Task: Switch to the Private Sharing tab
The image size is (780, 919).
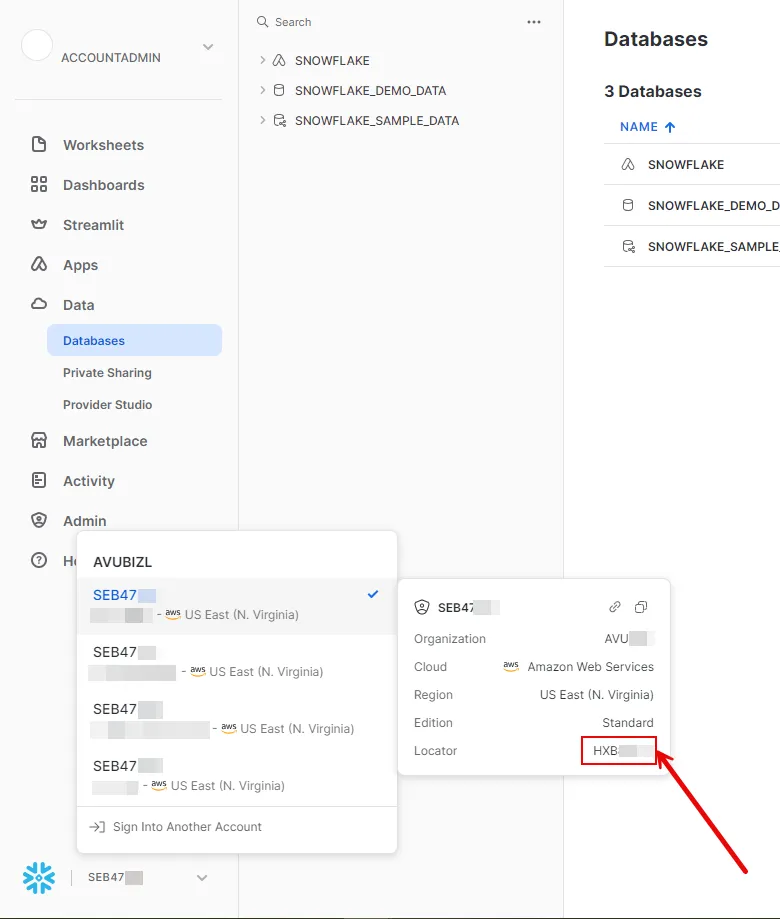Action: coord(108,372)
